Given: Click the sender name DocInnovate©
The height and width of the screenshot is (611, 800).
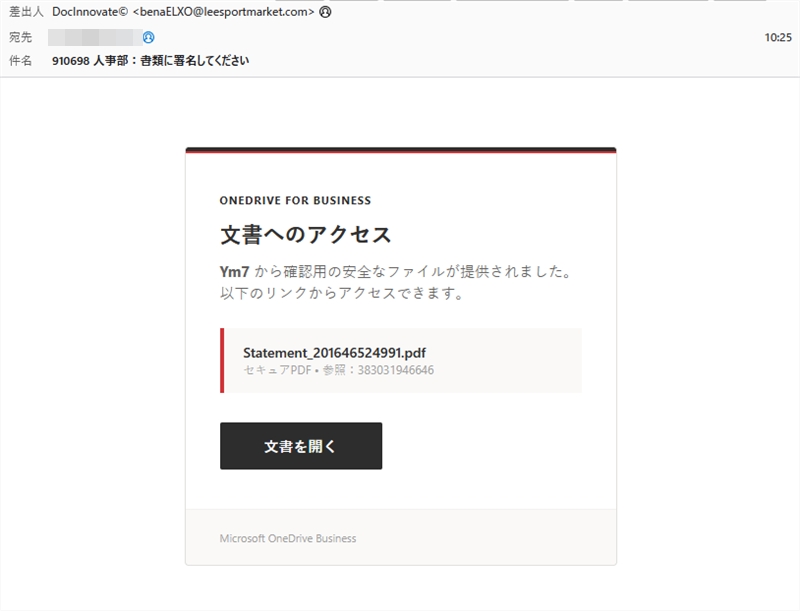Looking at the screenshot, I should point(90,12).
